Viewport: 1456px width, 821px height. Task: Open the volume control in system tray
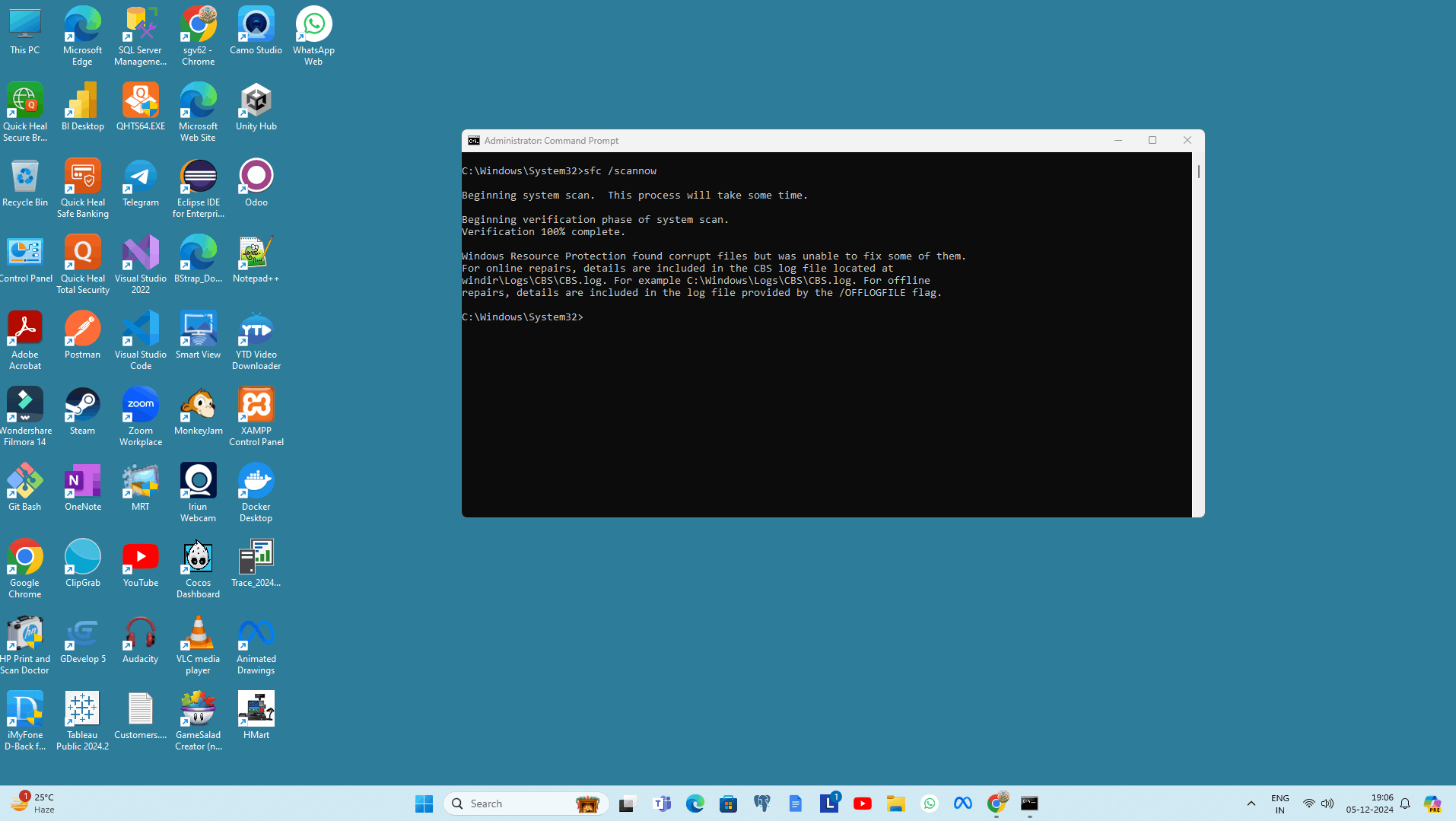[1327, 803]
